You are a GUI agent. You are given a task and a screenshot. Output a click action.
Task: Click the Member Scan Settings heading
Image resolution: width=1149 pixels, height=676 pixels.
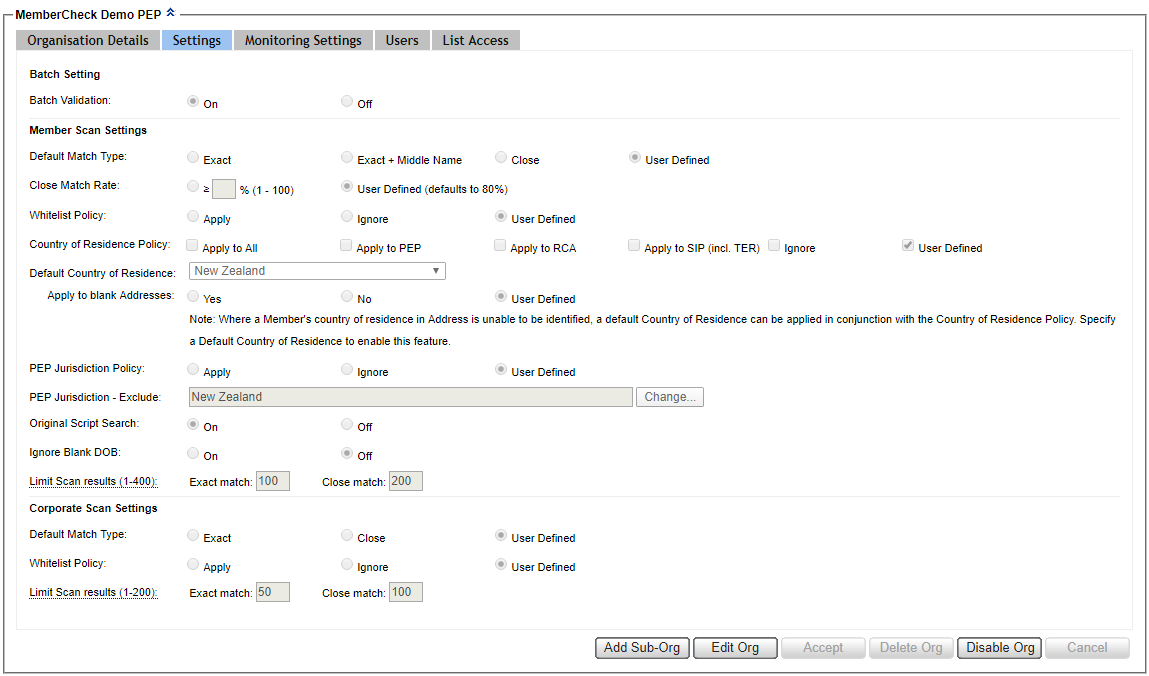click(x=88, y=130)
